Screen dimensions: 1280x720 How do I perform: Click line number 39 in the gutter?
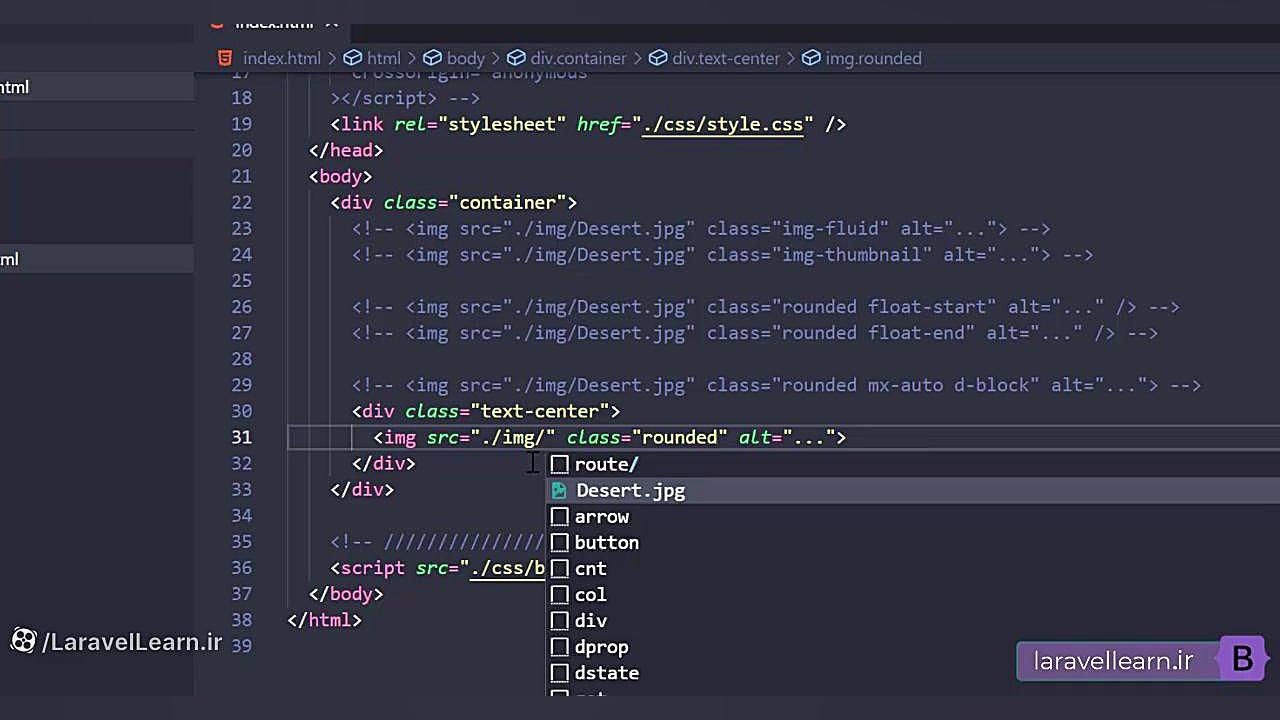[x=241, y=646]
